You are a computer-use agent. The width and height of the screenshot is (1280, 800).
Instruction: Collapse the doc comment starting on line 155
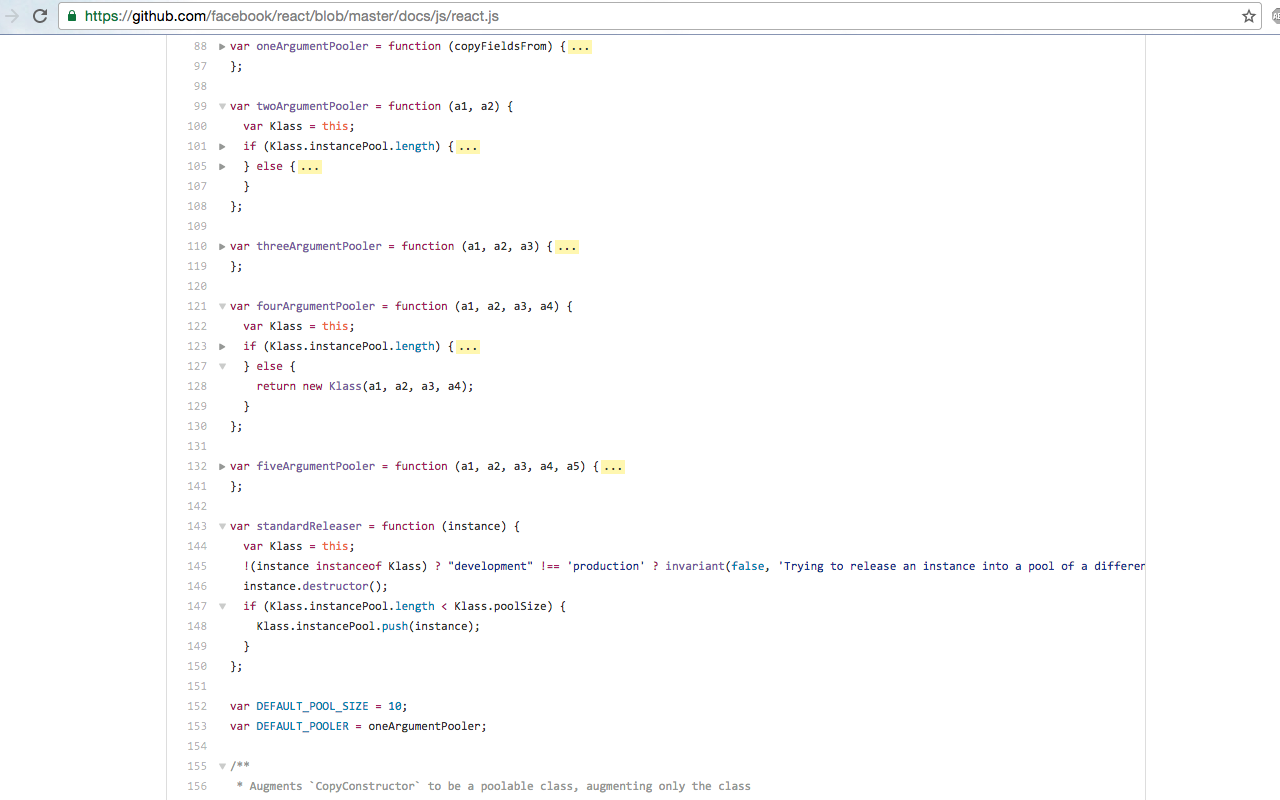pyautogui.click(x=222, y=766)
